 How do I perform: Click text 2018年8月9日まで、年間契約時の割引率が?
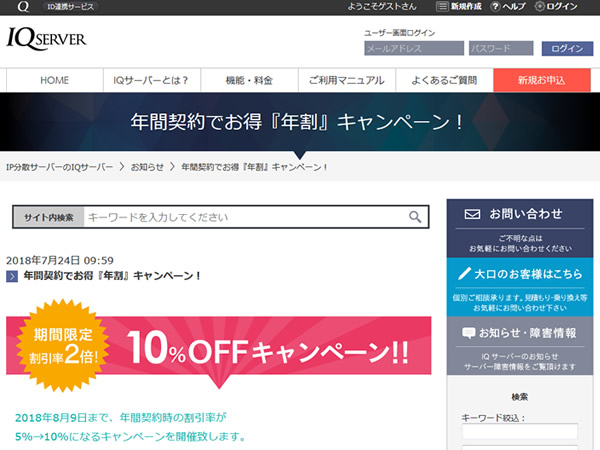coord(121,417)
